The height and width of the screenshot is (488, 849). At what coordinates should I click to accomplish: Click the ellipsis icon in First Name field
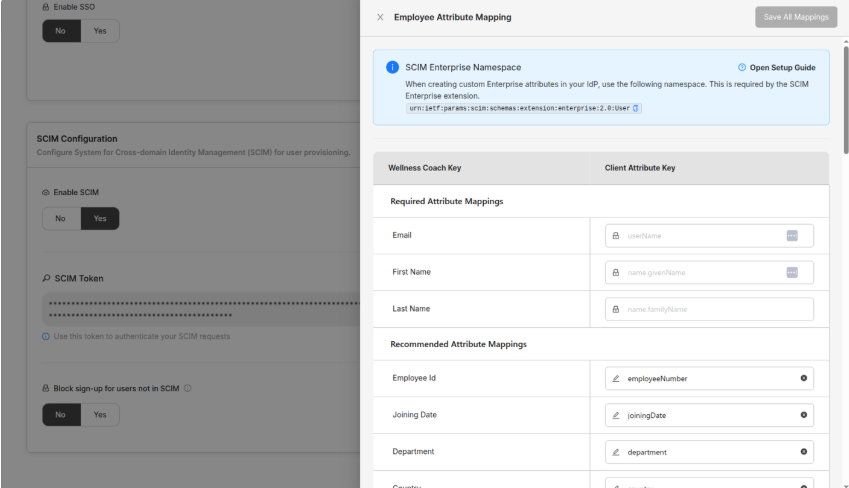tap(792, 272)
